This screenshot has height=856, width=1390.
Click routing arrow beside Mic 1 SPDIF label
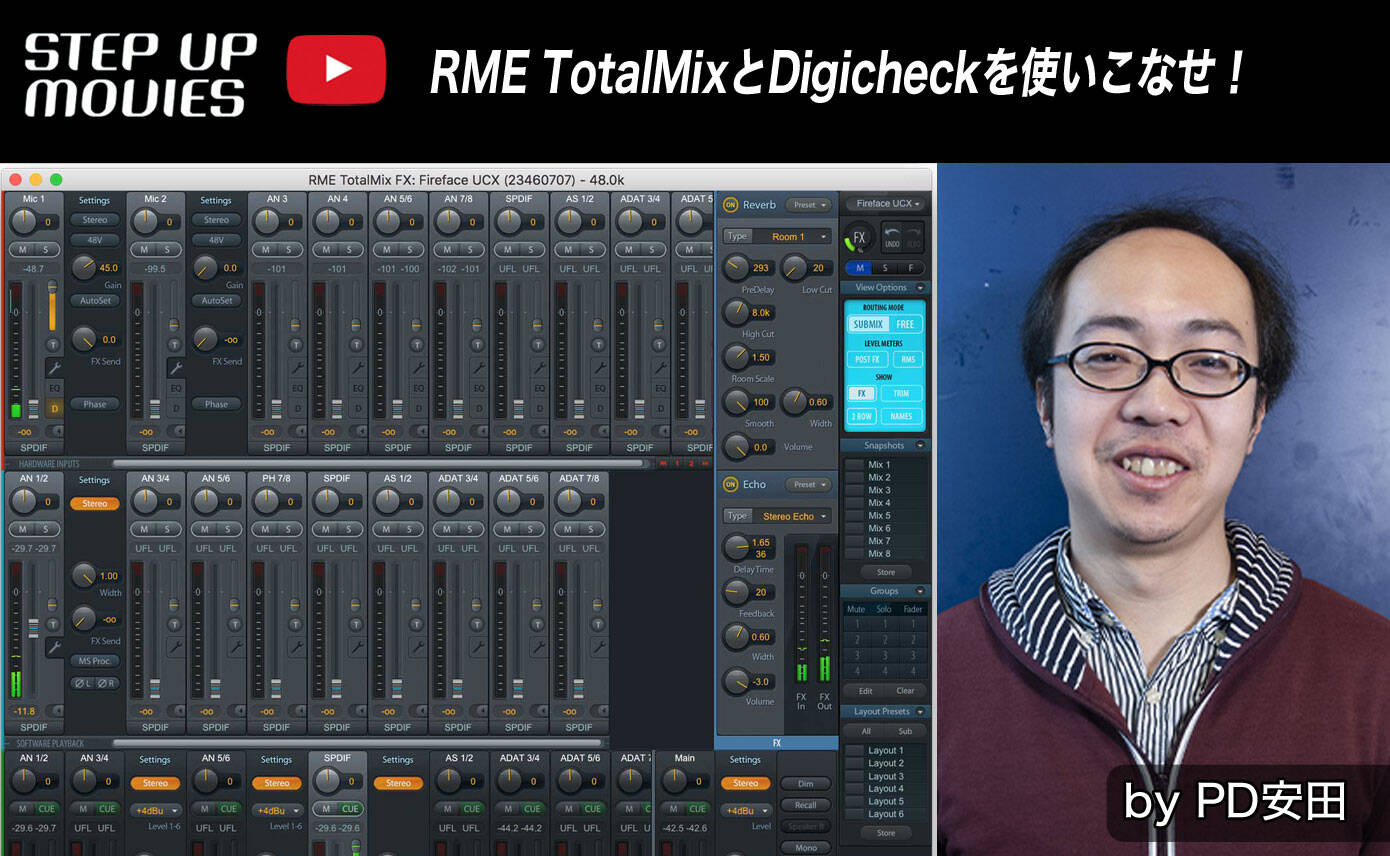(58, 432)
